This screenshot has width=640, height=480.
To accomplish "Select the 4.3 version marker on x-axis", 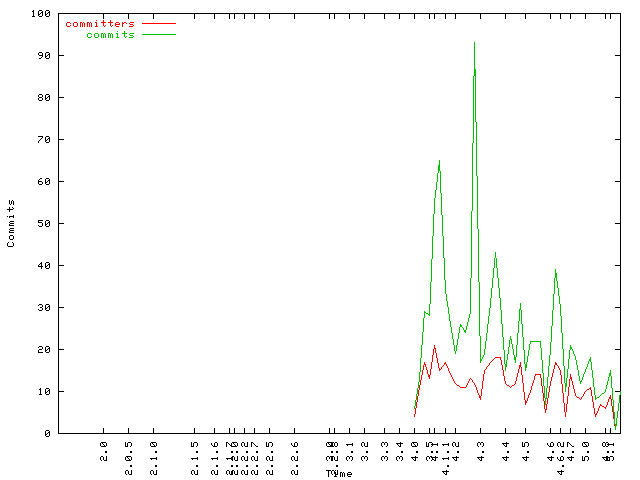I will (x=482, y=449).
